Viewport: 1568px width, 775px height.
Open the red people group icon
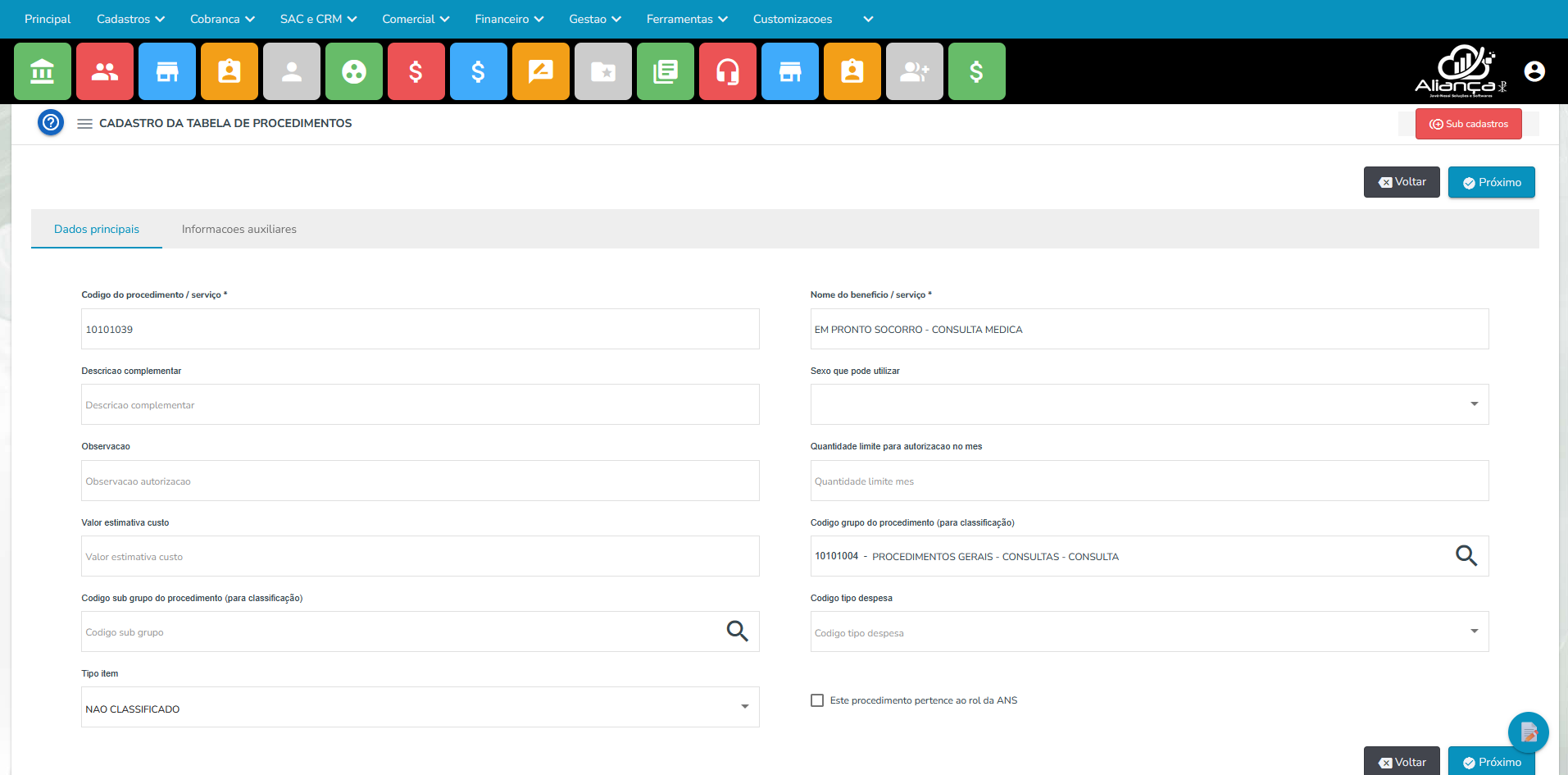105,72
